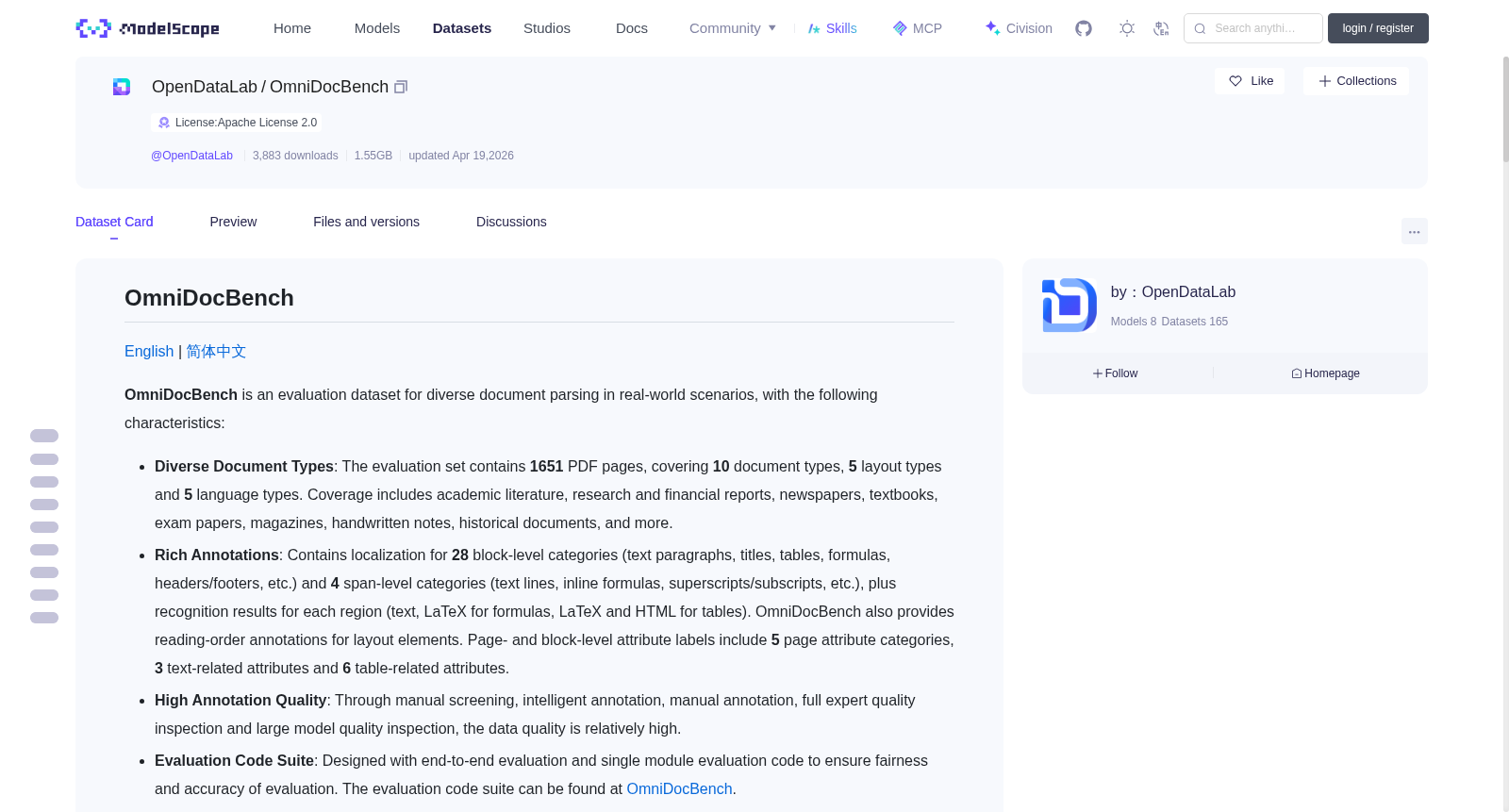Click the Apache License badge icon
Viewport: 1509px width, 812px height.
tap(164, 123)
